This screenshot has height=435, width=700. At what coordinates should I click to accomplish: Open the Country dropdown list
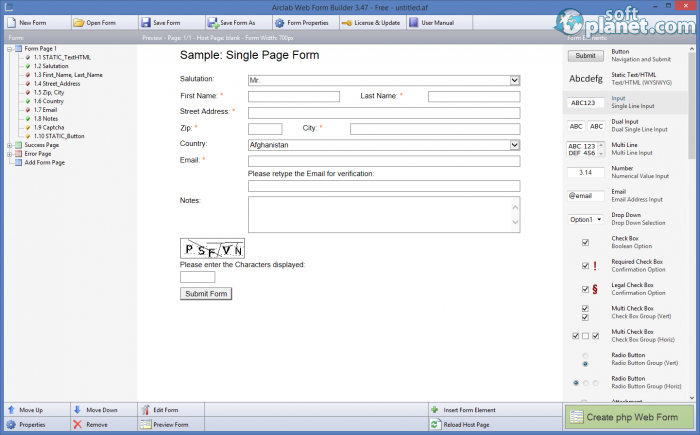(514, 145)
